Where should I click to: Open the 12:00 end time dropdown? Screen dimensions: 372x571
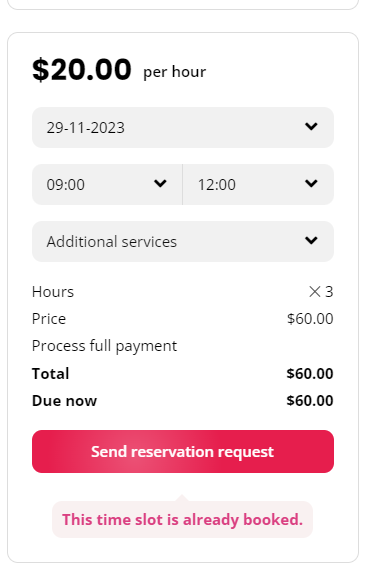click(258, 184)
